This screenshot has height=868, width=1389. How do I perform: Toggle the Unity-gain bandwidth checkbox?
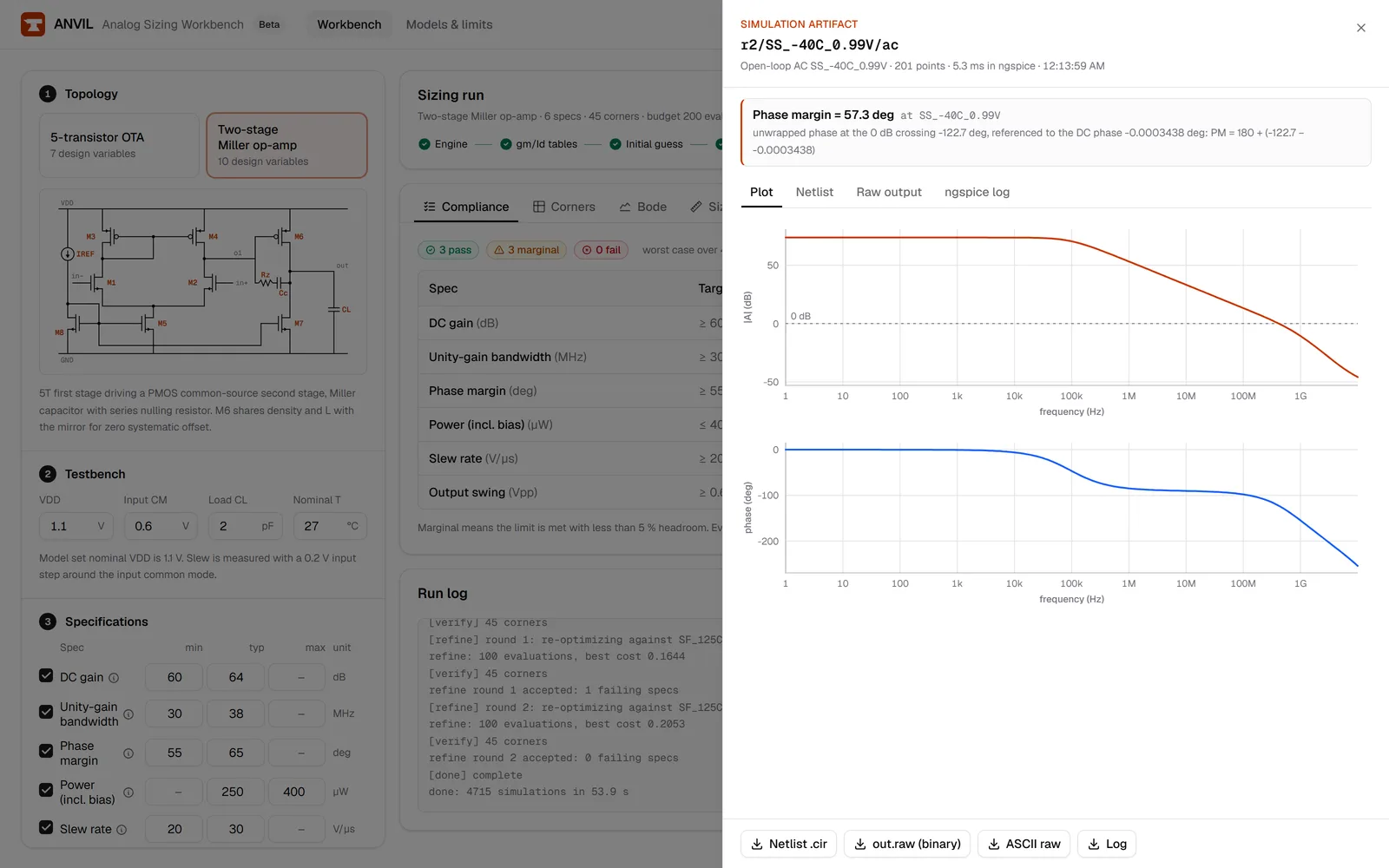[x=46, y=712]
